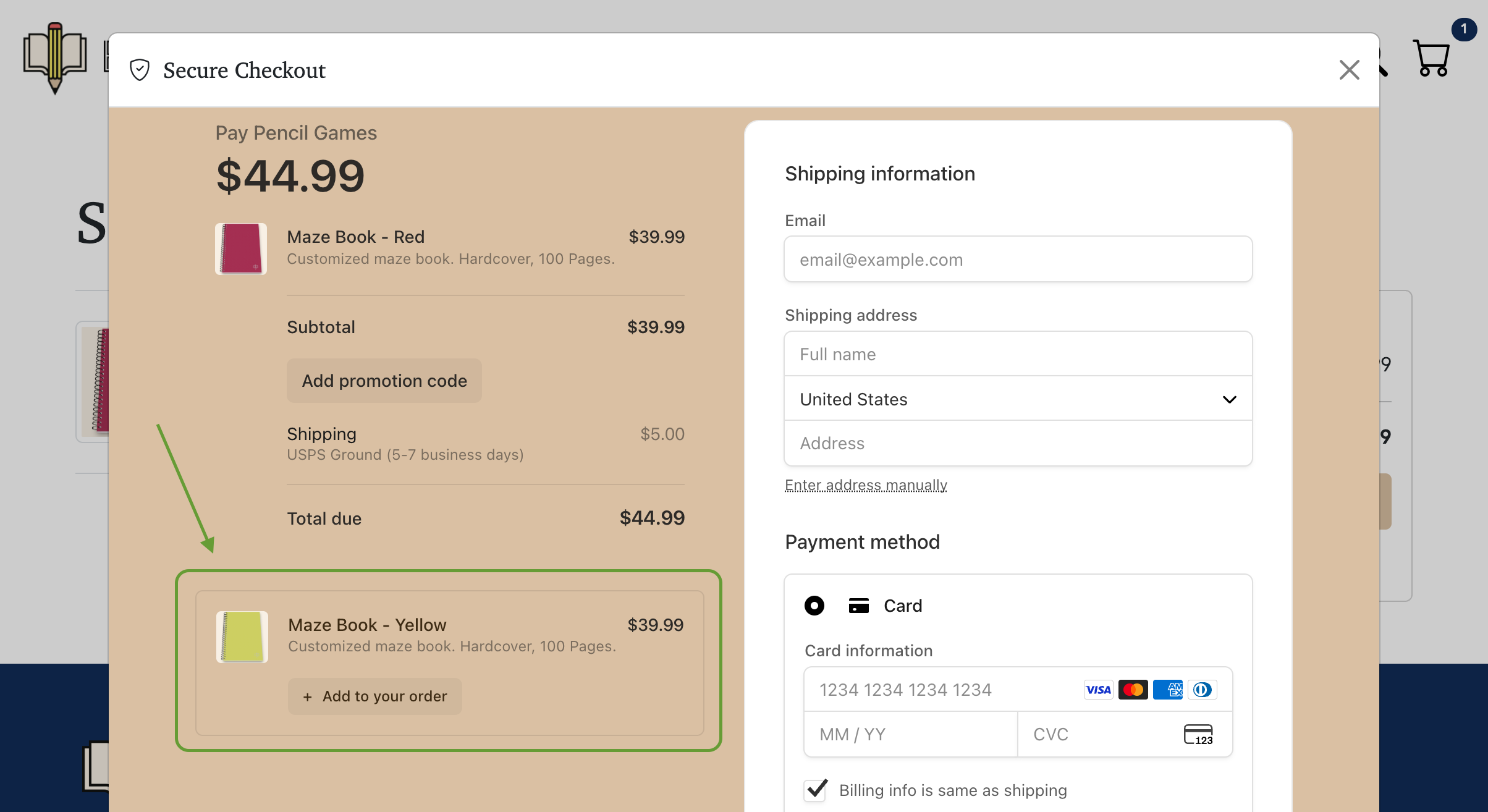The height and width of the screenshot is (812, 1488).
Task: Focus the CVC field
Action: pos(1125,734)
